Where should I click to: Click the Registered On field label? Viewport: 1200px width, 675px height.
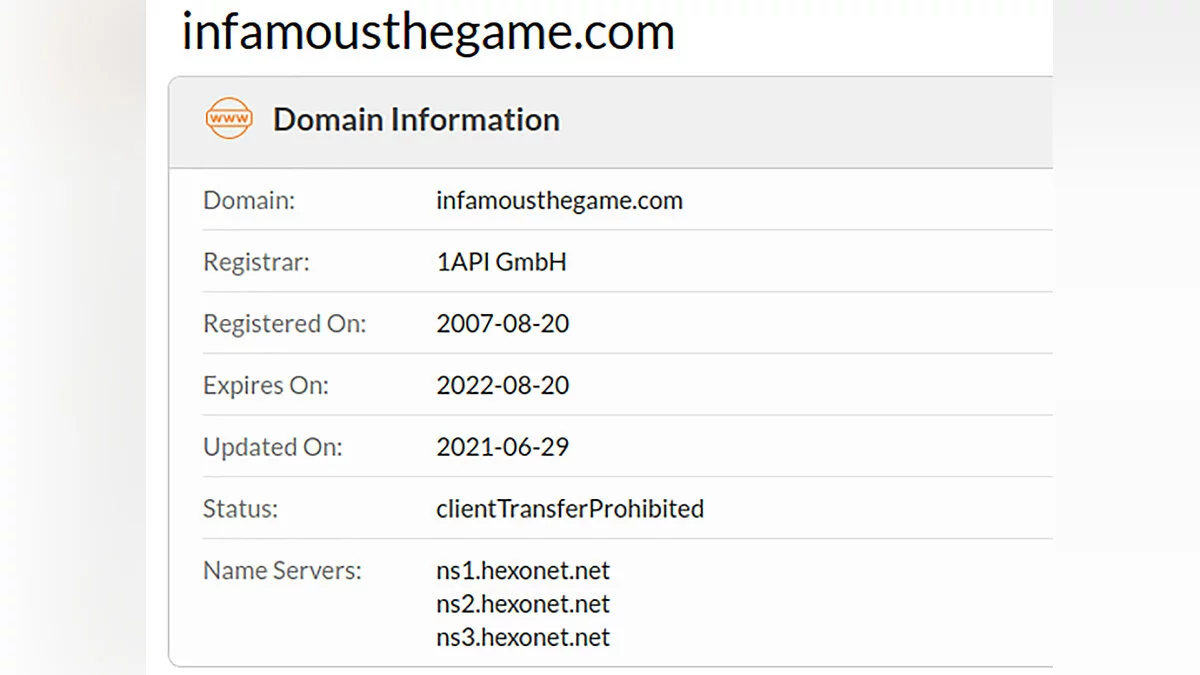coord(284,324)
